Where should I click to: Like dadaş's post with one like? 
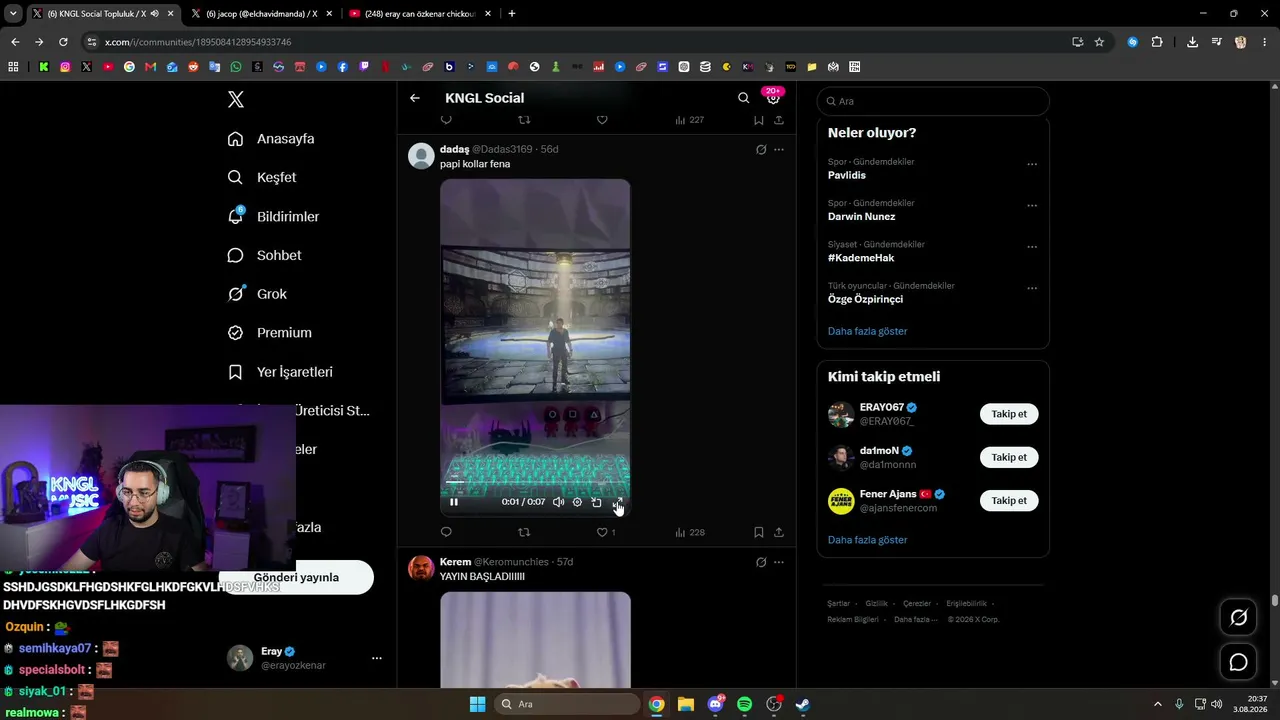coord(605,532)
